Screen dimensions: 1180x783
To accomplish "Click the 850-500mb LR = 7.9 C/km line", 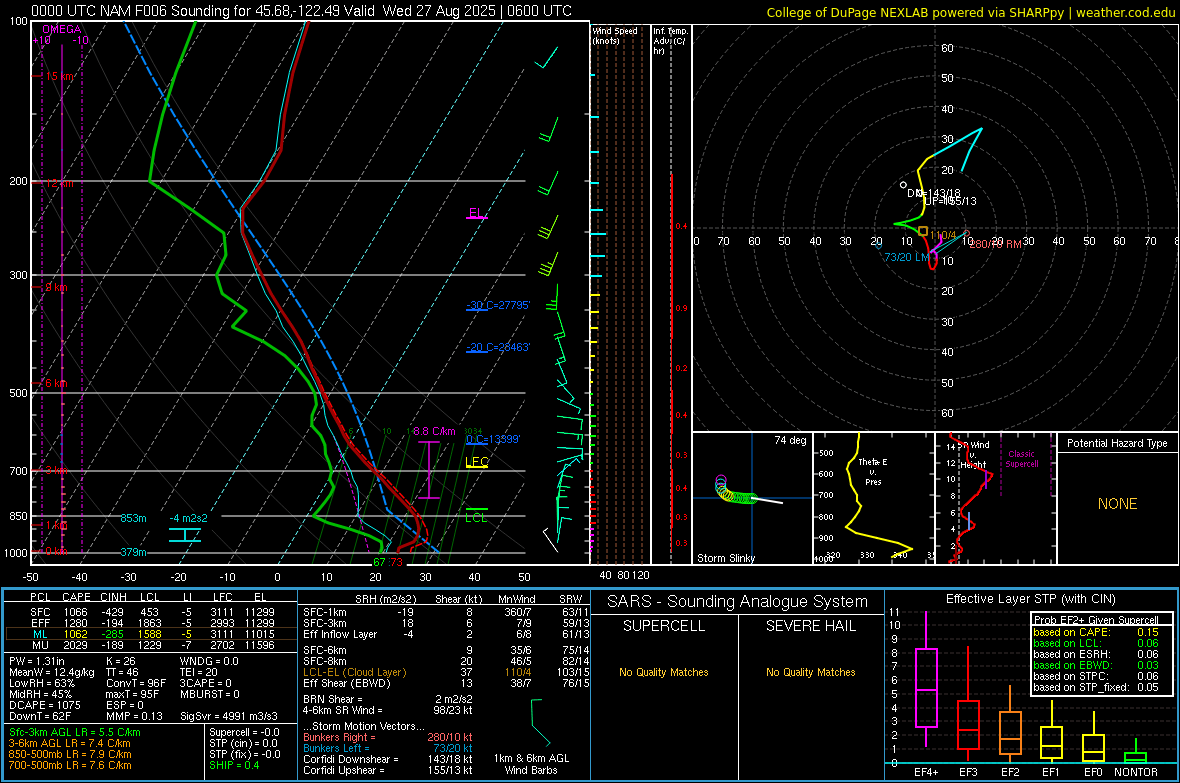I will pyautogui.click(x=70, y=754).
